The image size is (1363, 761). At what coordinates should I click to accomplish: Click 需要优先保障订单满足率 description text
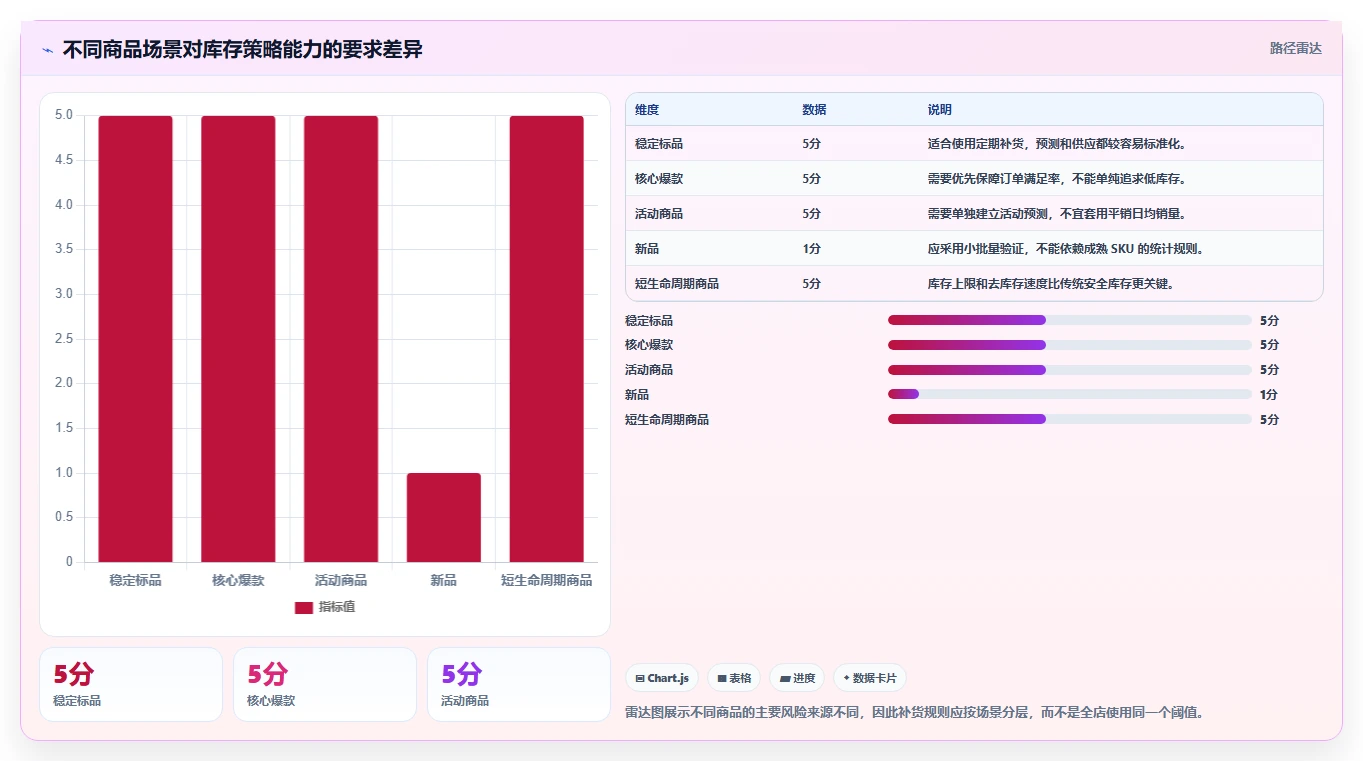point(1057,179)
